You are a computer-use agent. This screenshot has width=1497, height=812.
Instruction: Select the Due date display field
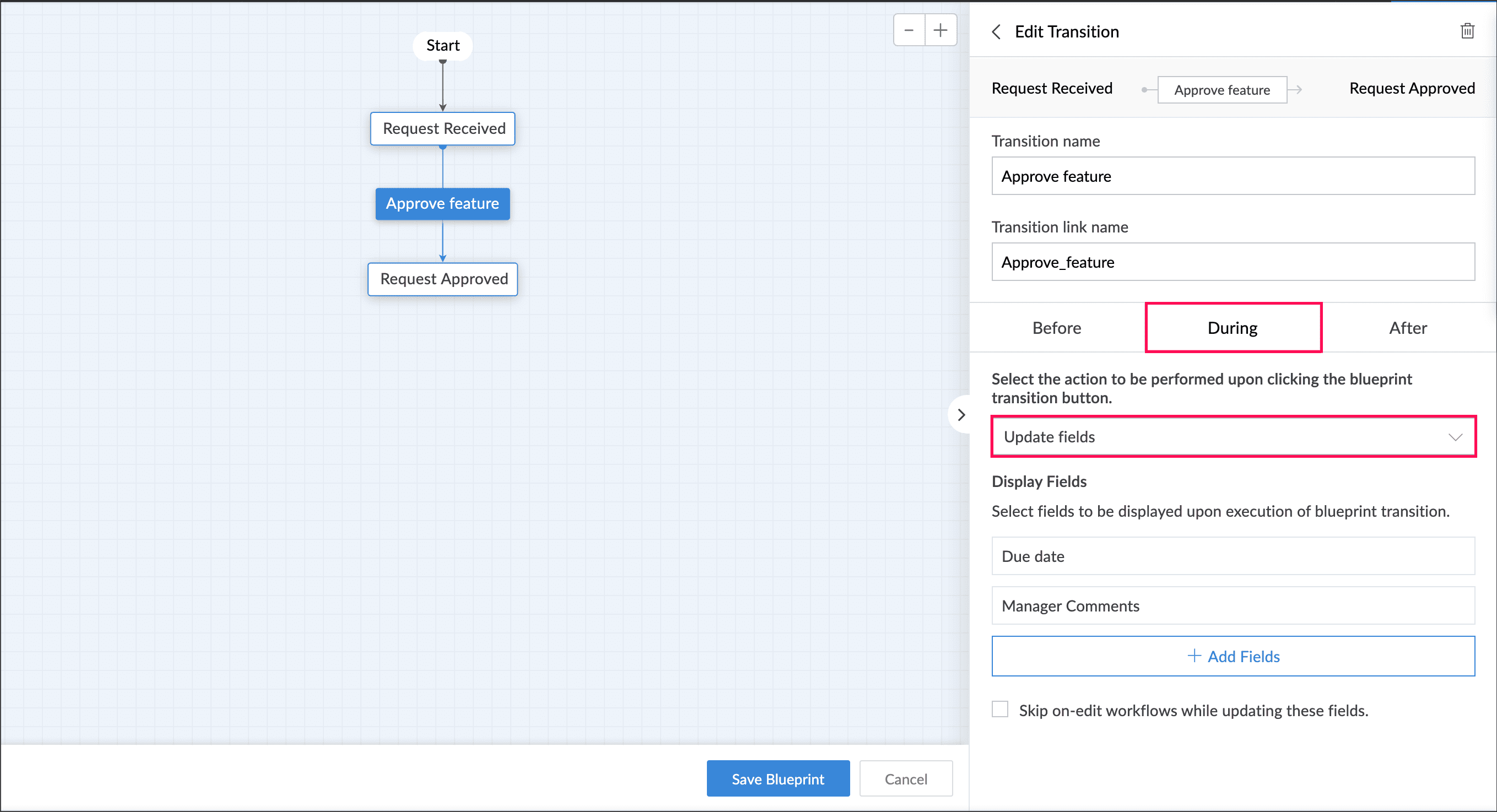tap(1233, 556)
